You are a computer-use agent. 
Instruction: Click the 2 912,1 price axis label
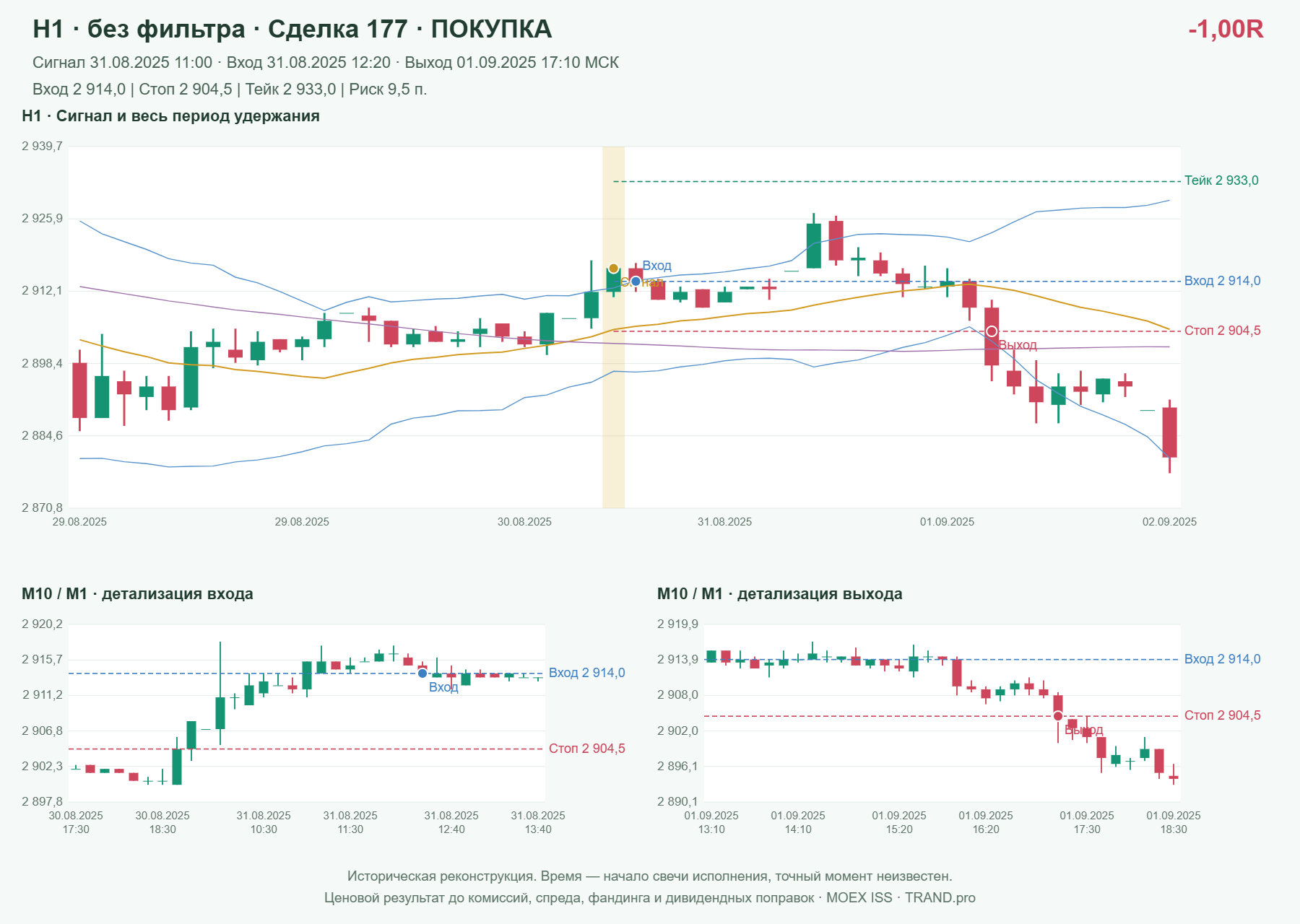[42, 291]
